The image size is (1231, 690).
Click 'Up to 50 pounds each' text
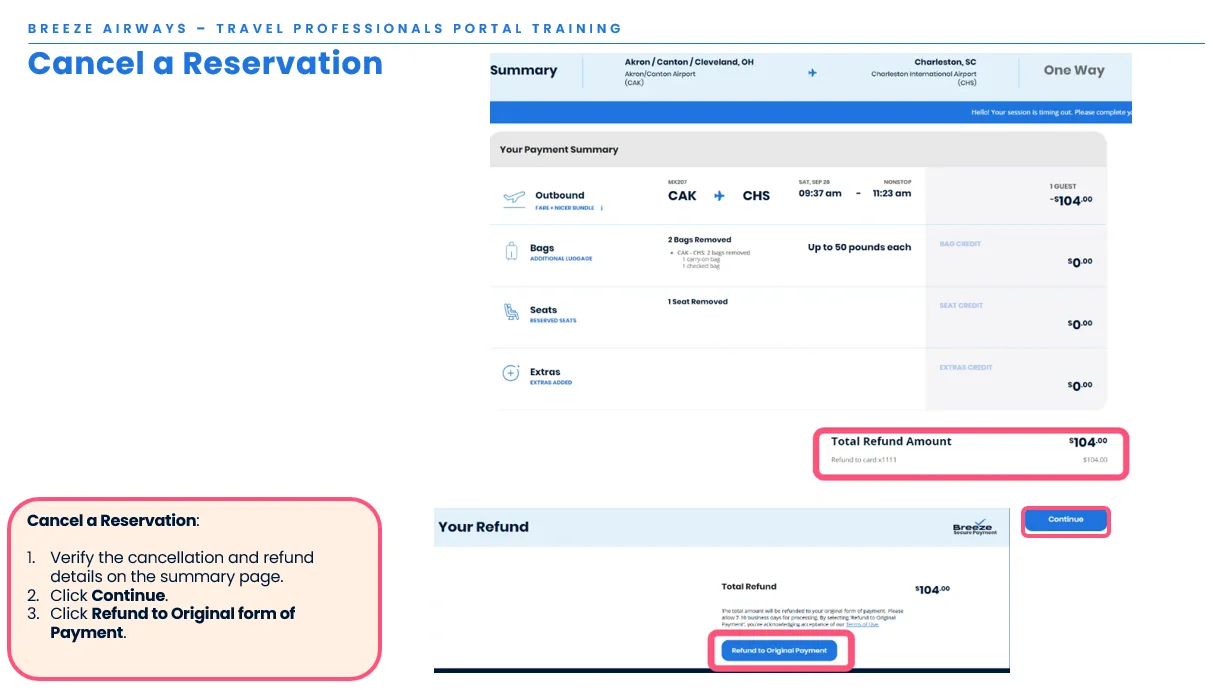tap(860, 247)
